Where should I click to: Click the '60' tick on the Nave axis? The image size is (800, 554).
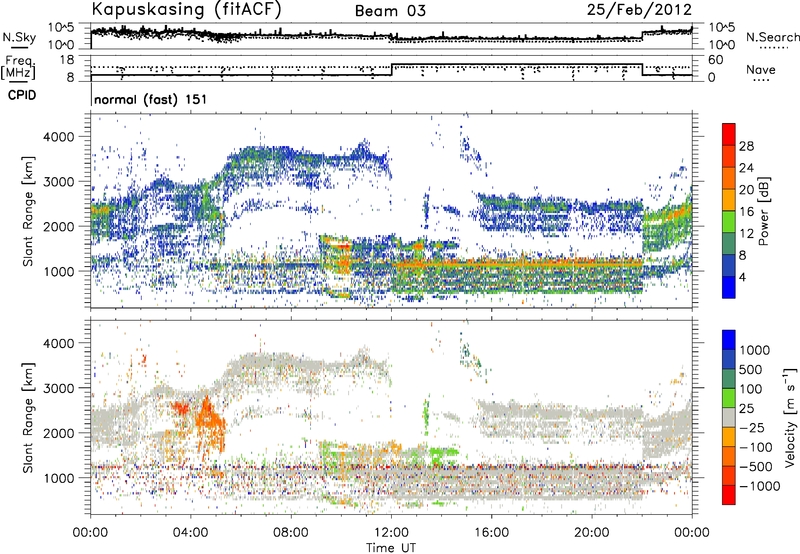716,60
